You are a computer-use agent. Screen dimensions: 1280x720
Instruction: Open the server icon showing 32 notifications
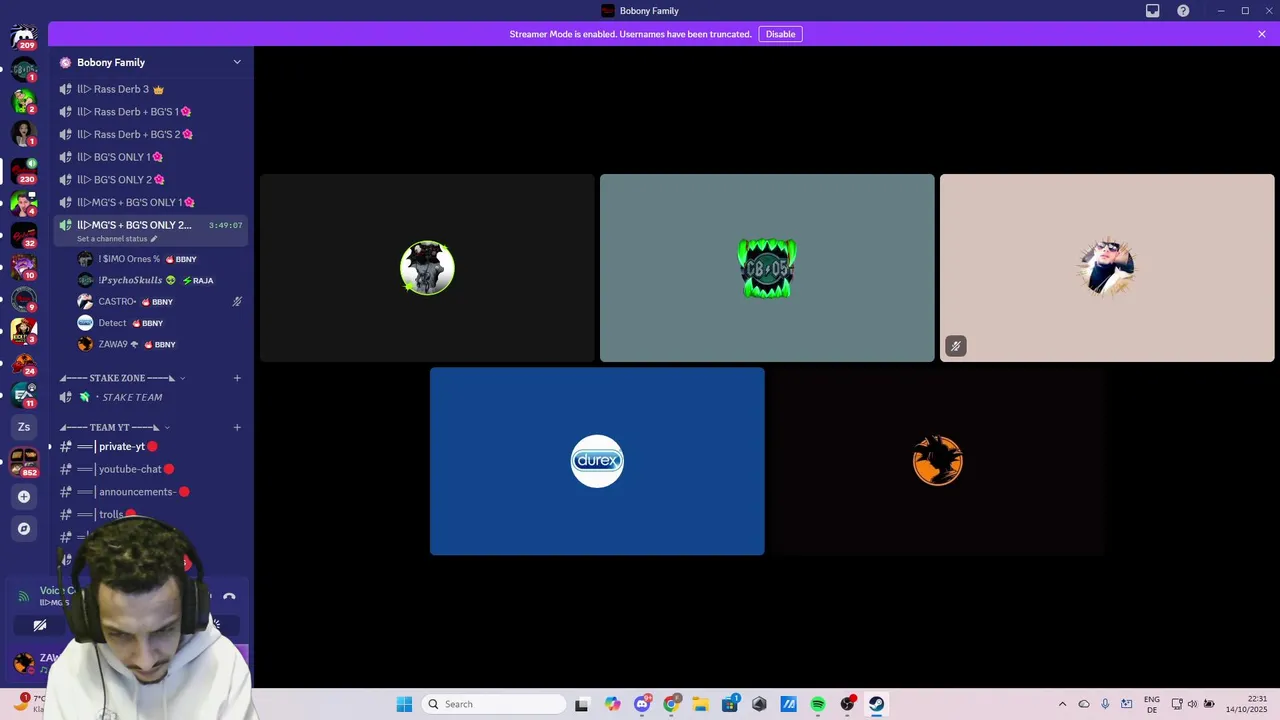pos(23,235)
